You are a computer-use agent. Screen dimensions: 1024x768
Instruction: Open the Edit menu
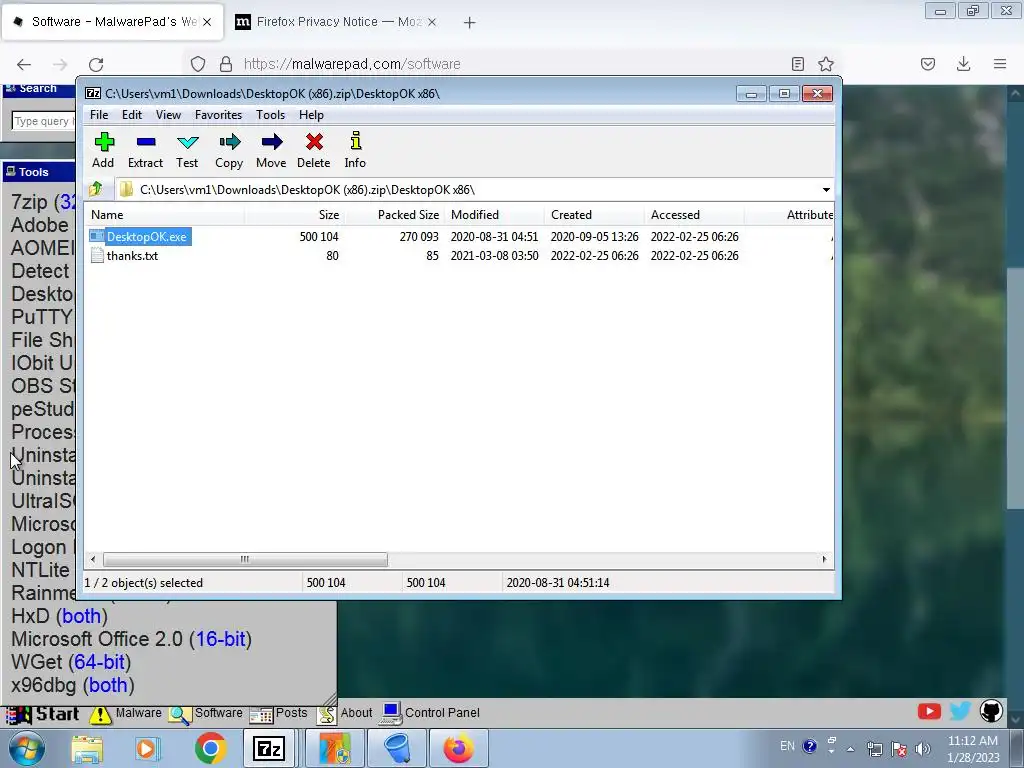pos(132,115)
